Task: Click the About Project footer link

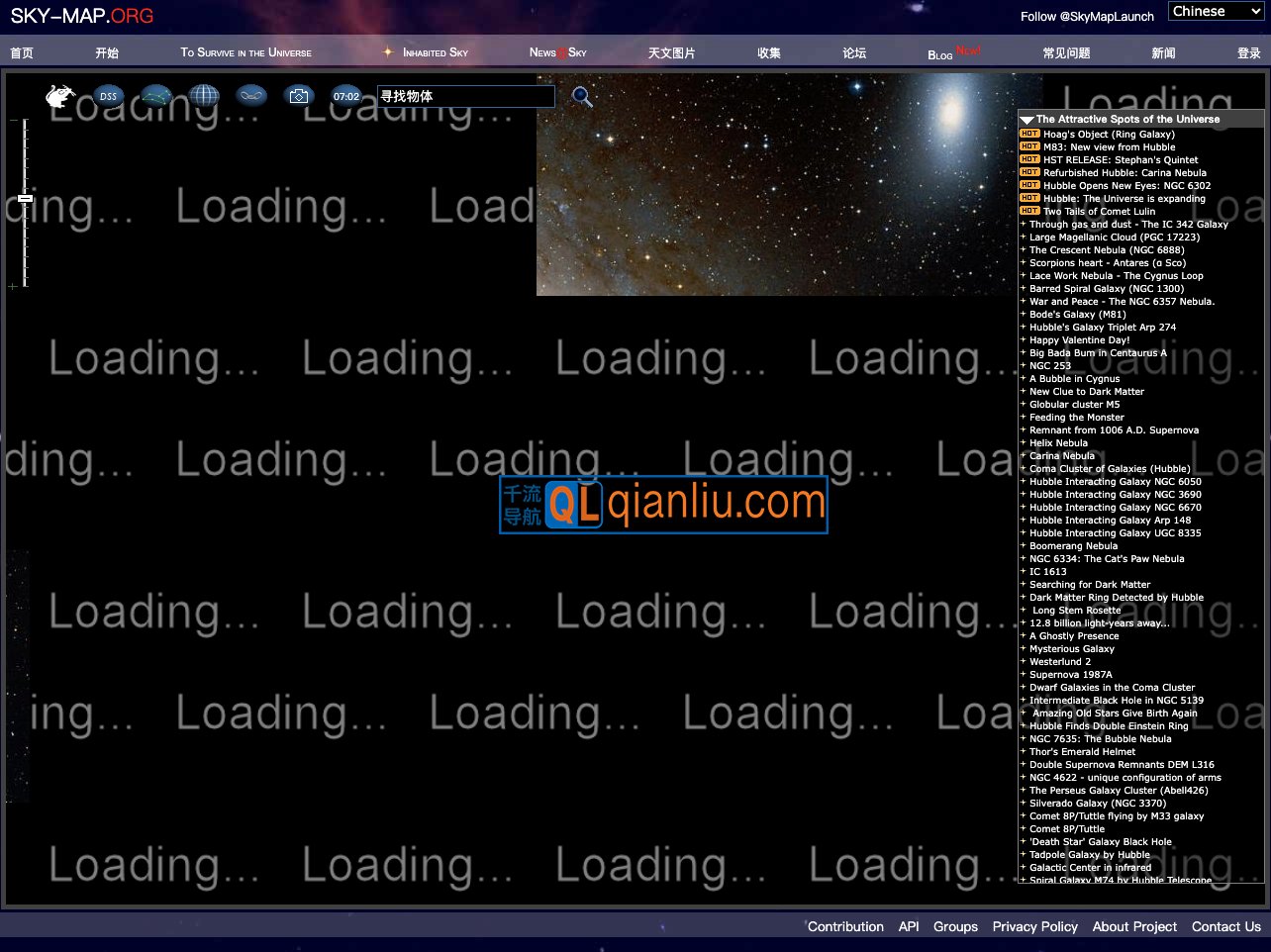Action: (1134, 926)
